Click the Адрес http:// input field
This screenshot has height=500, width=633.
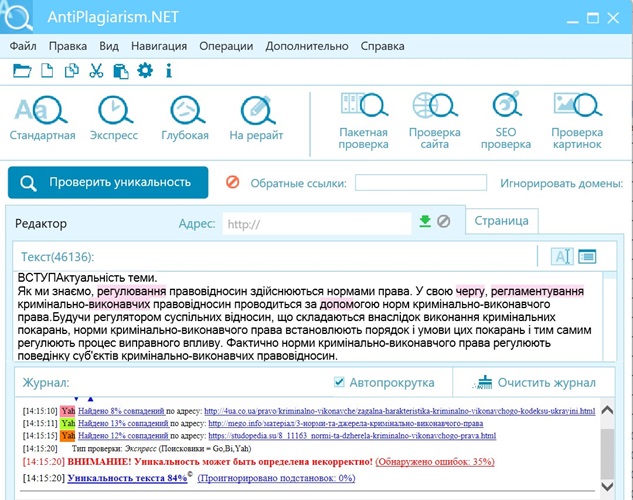click(317, 224)
